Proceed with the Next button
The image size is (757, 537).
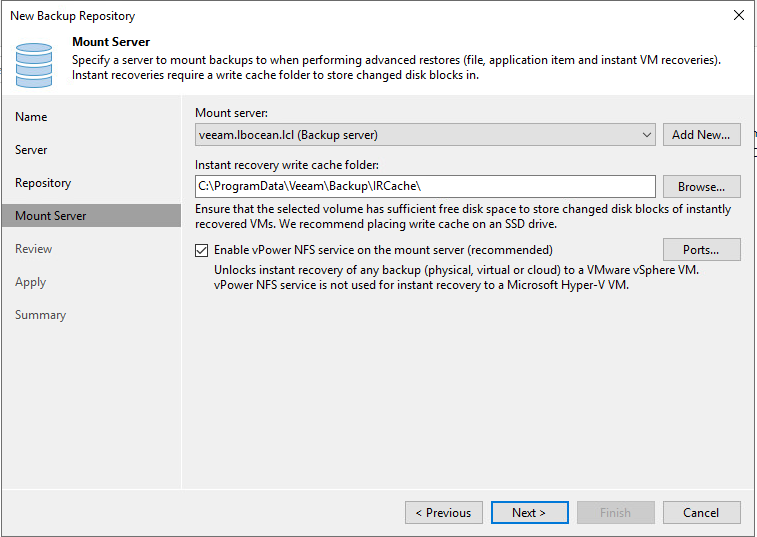(x=529, y=513)
